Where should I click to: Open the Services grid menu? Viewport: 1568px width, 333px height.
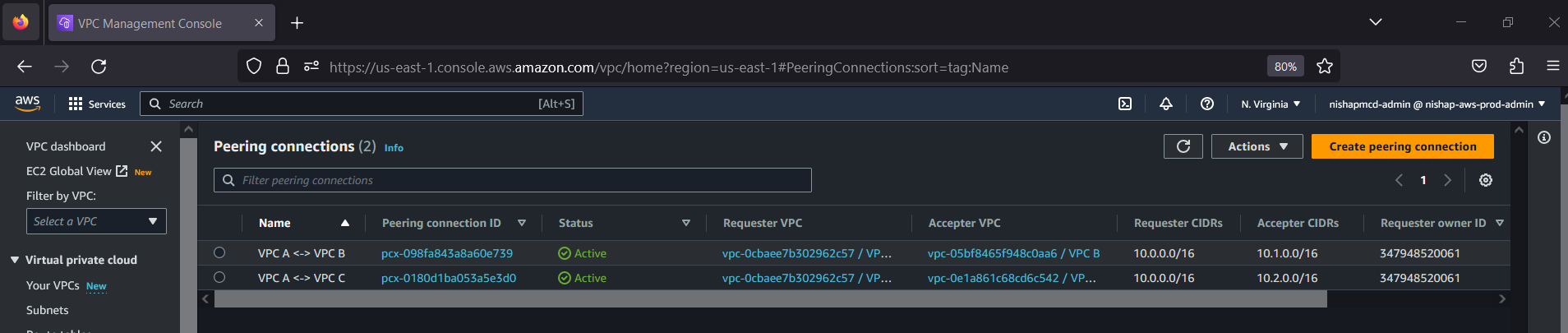97,104
